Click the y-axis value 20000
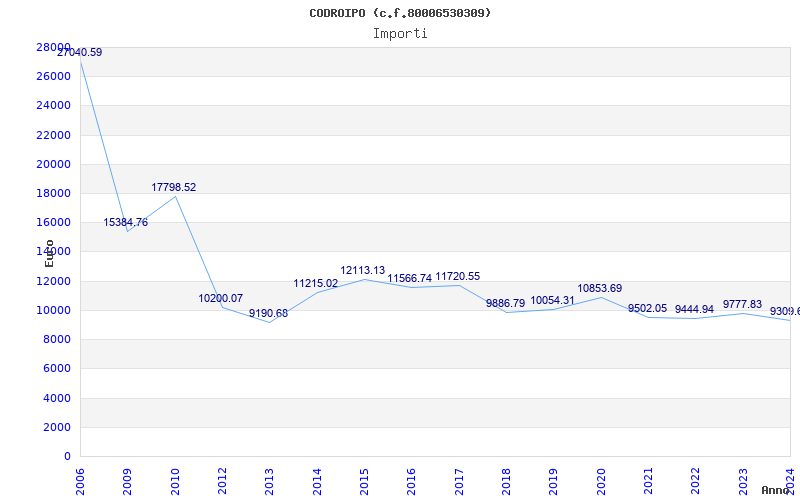Image resolution: width=800 pixels, height=500 pixels. [x=54, y=164]
